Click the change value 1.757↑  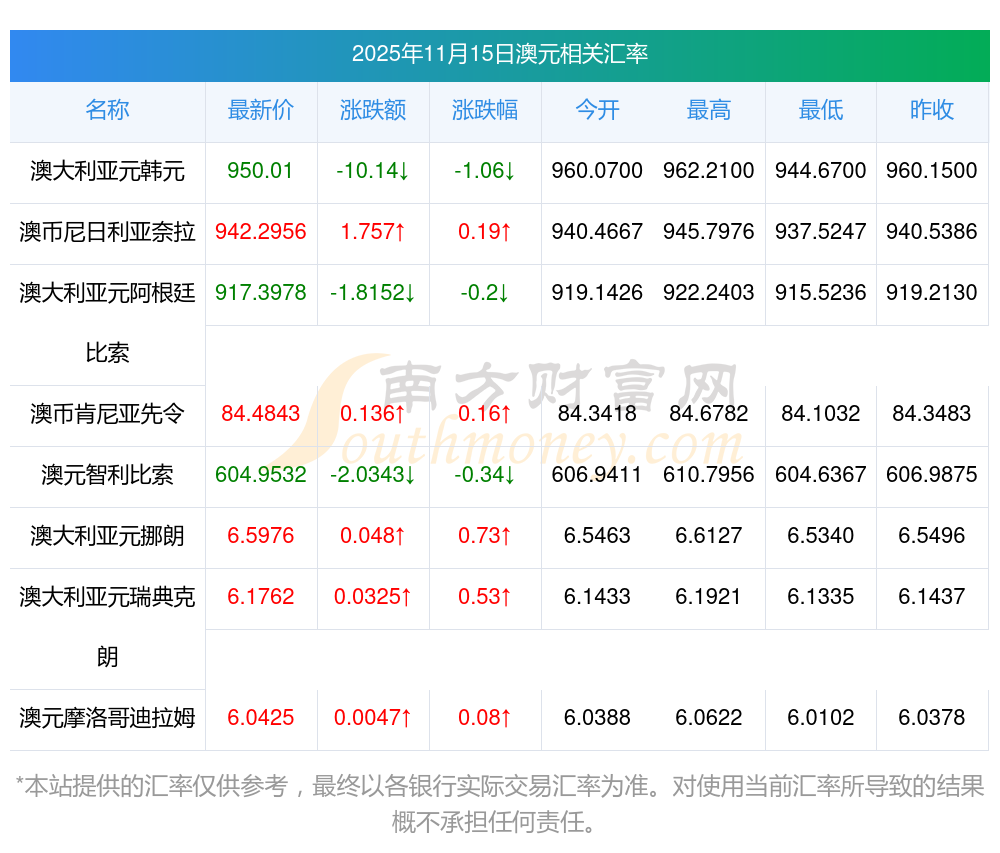click(372, 232)
